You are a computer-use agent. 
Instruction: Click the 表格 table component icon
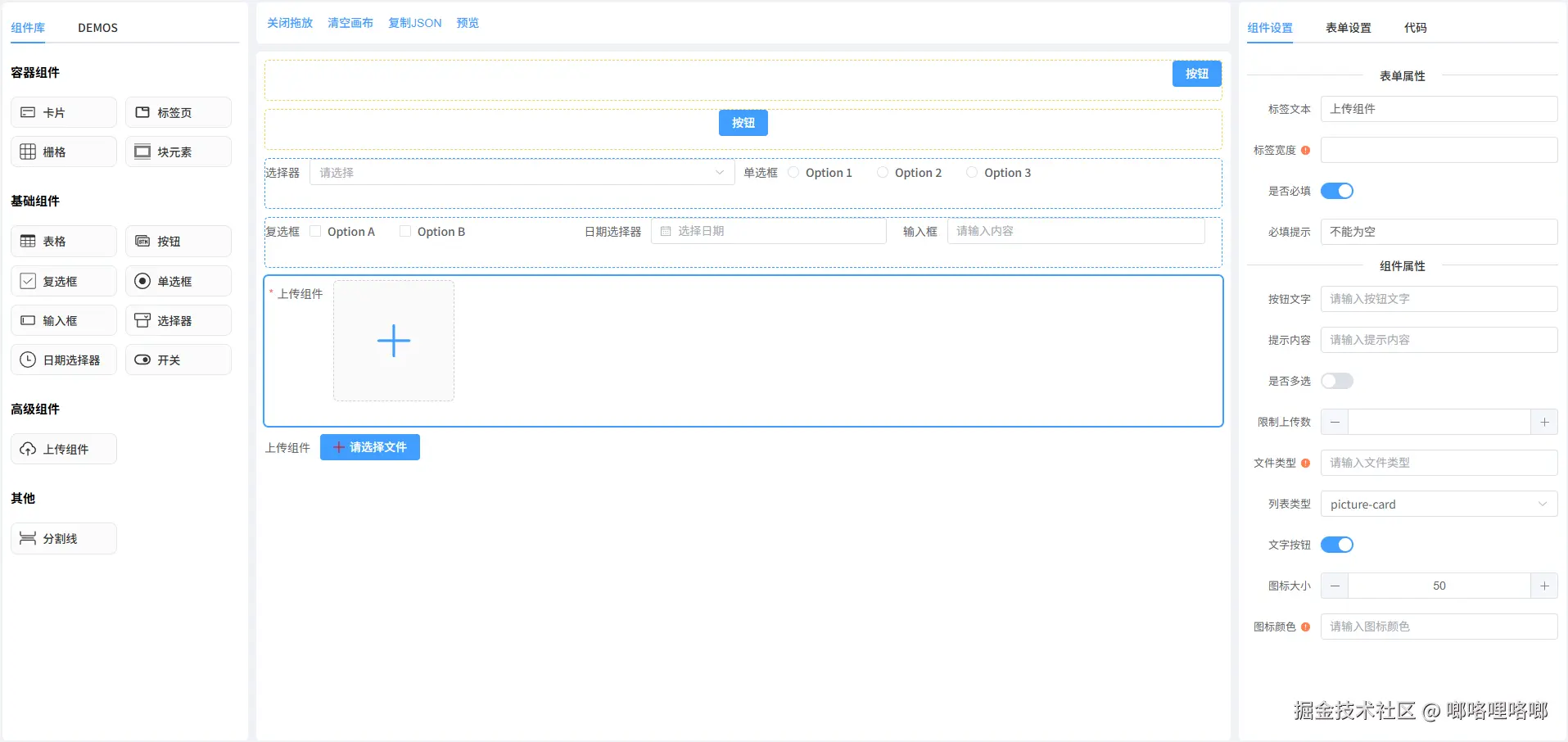(28, 241)
